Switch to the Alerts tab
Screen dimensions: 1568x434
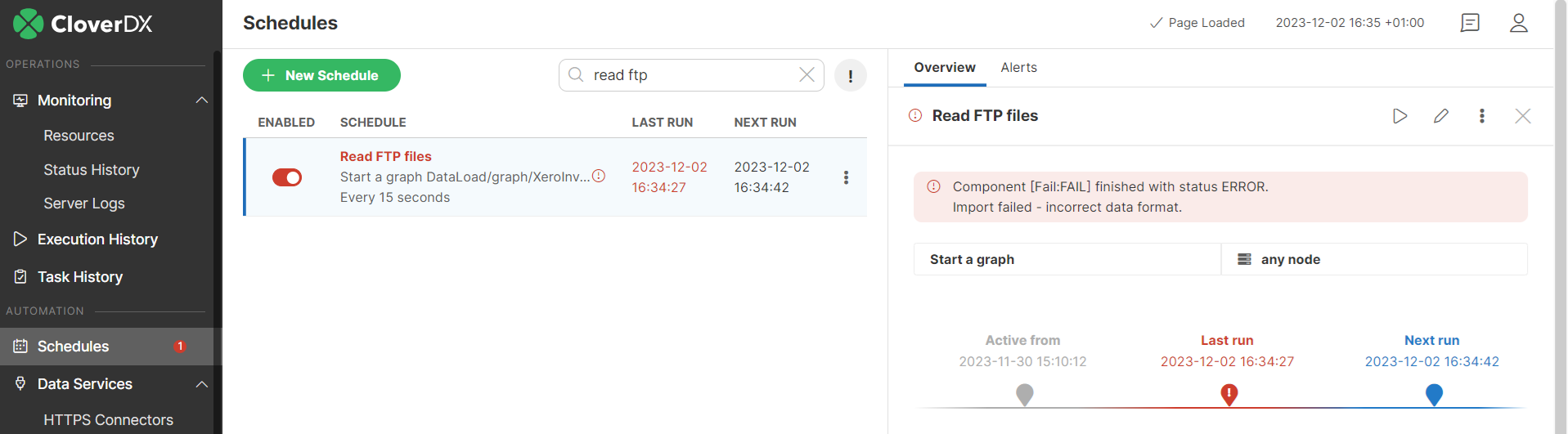pyautogui.click(x=1018, y=68)
